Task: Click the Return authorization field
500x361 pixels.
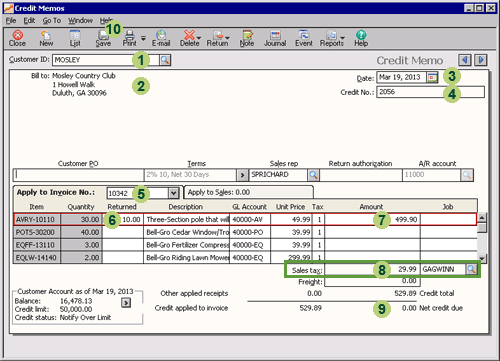Action: pos(361,175)
